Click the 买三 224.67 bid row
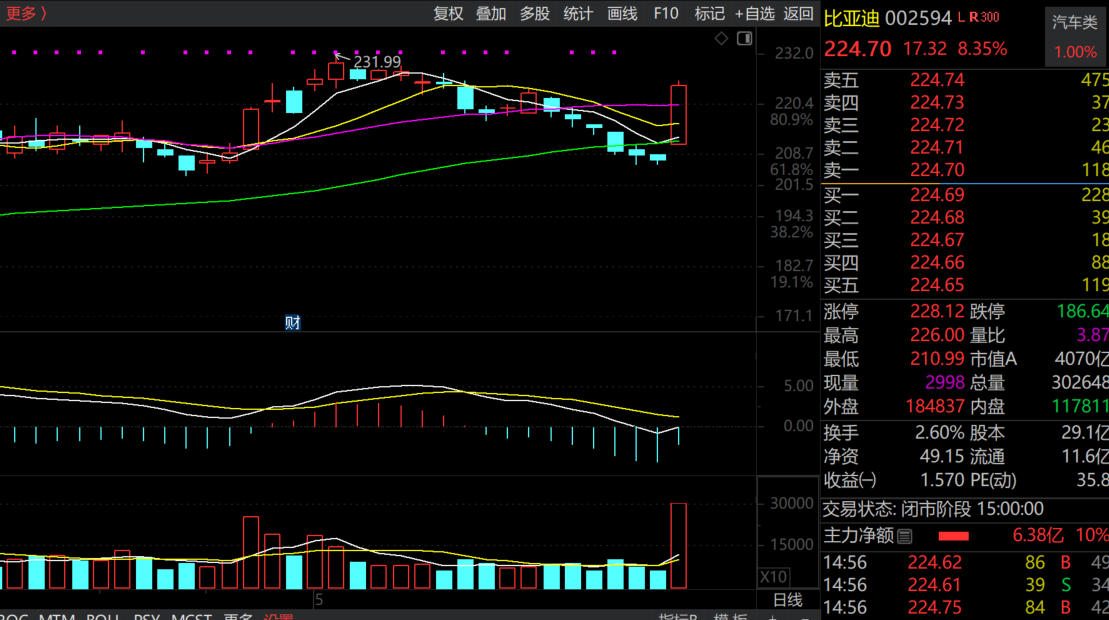 (965, 240)
